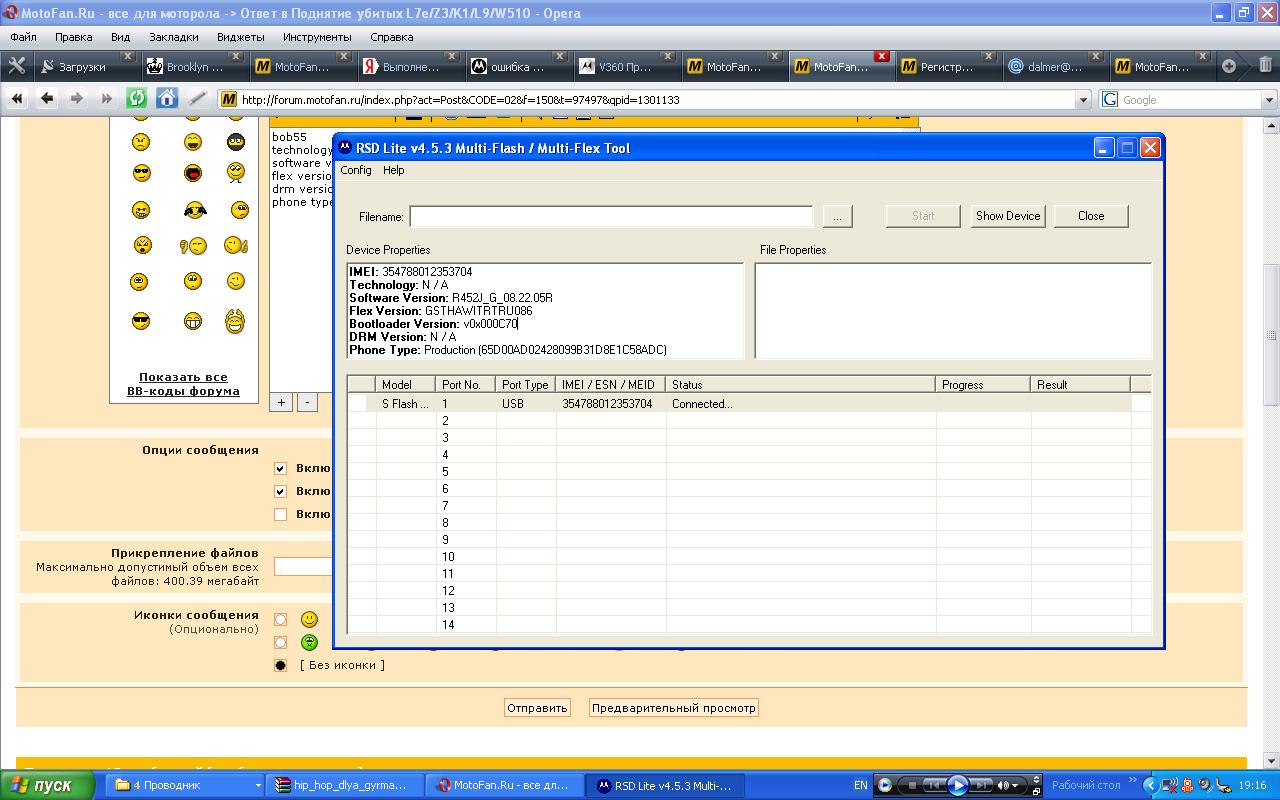Open the Виджеты menu in Opera
1280x800 pixels.
(x=241, y=37)
